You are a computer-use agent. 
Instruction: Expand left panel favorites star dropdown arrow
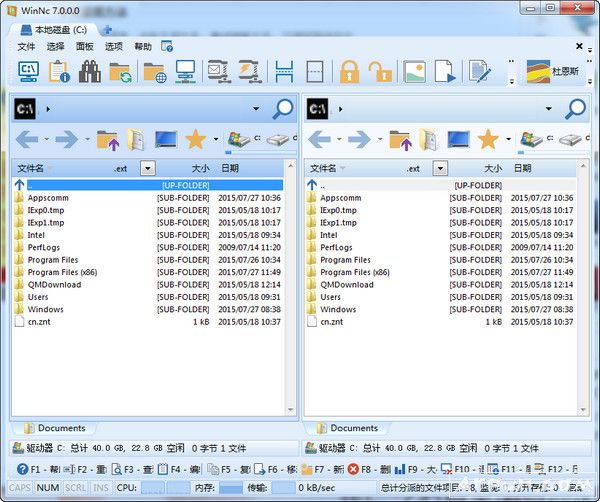(216, 139)
